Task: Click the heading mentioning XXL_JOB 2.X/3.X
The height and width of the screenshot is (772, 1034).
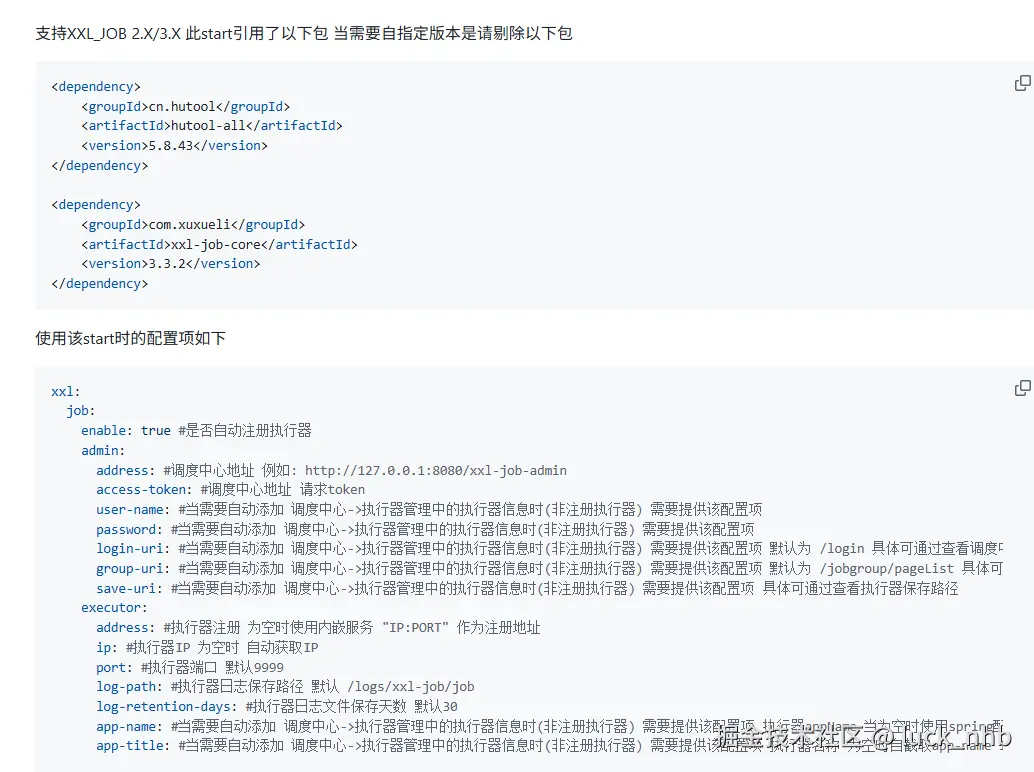Action: tap(304, 33)
